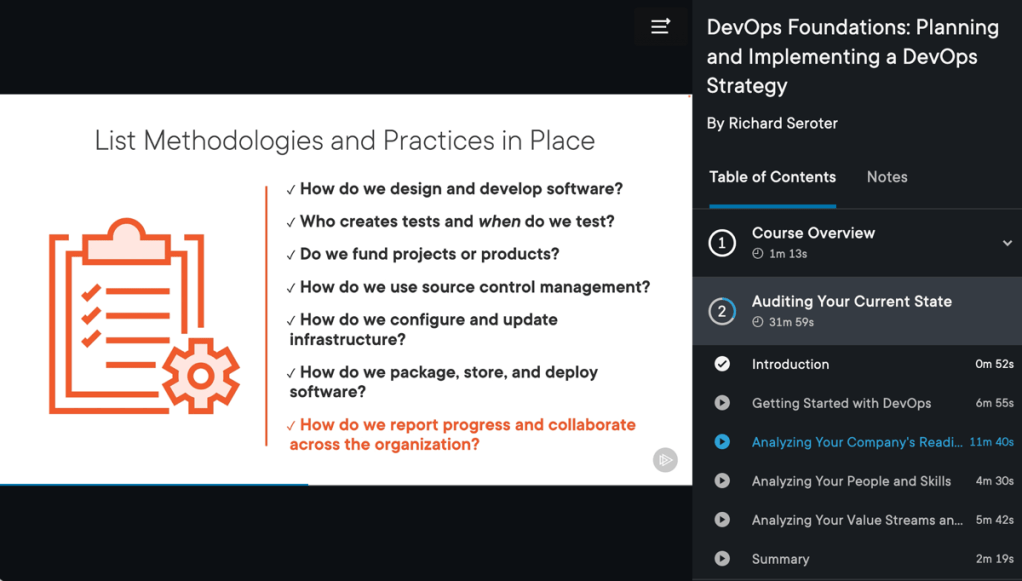Select the Table of Contents tab
The width and height of the screenshot is (1022, 581).
click(772, 177)
